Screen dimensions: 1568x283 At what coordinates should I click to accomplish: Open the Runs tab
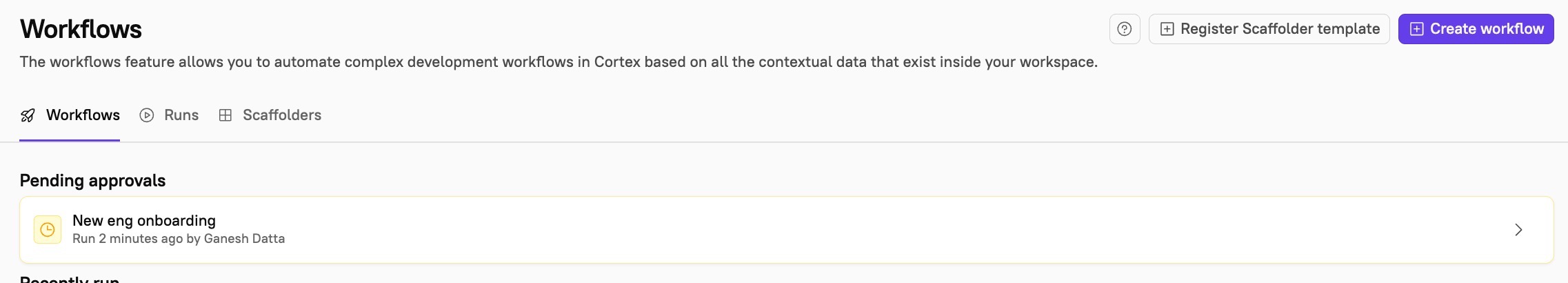click(181, 115)
